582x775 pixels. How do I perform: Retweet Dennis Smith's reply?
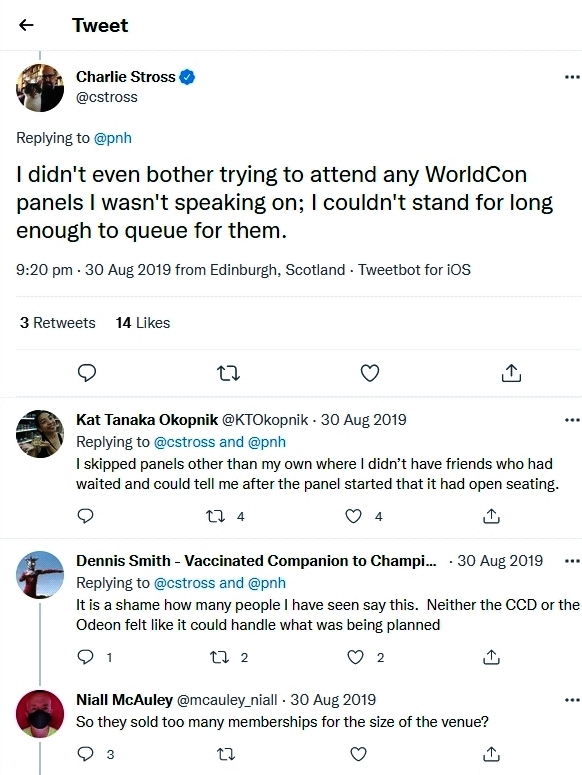pyautogui.click(x=219, y=657)
